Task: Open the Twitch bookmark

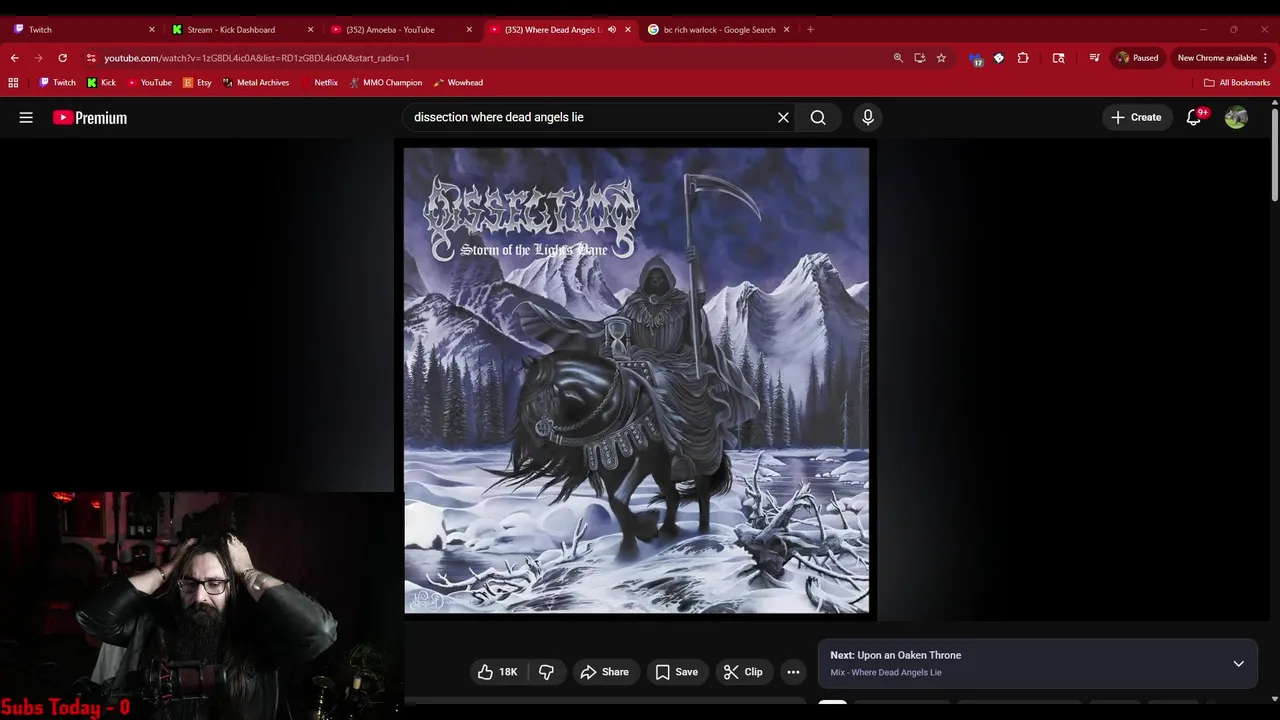Action: click(57, 83)
